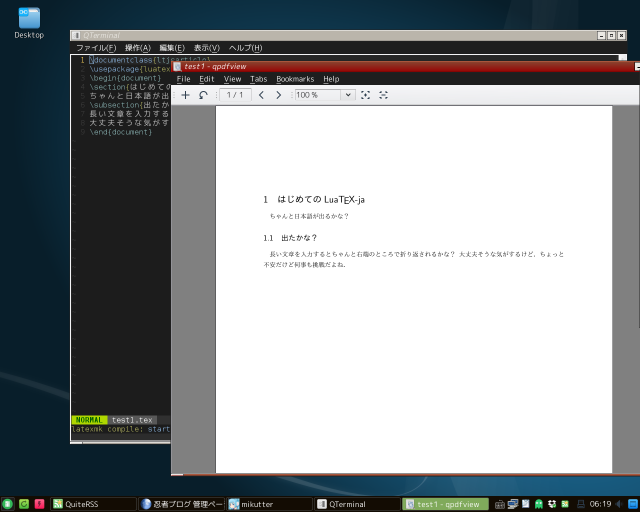
Task: Click the Dropbox tray icon
Action: click(552, 504)
